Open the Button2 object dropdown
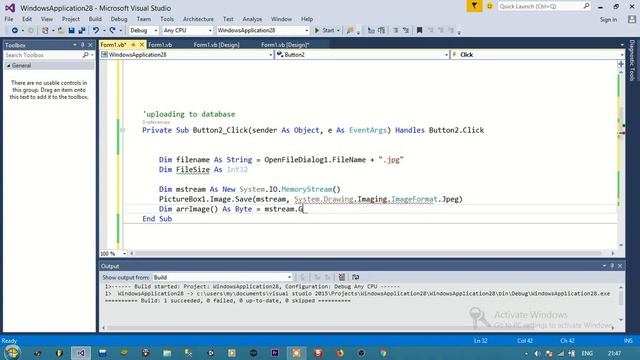Screen dimensions: 640x360 point(362,54)
